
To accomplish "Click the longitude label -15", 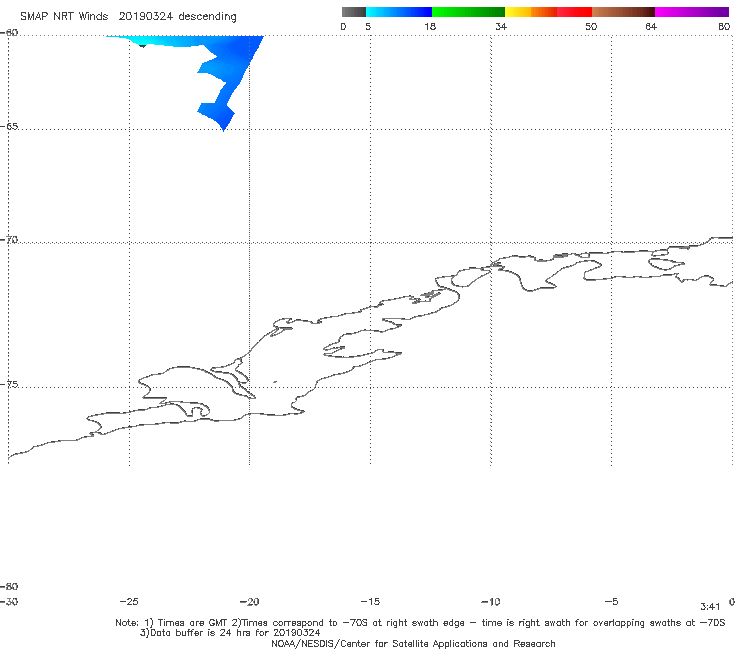I will [370, 602].
